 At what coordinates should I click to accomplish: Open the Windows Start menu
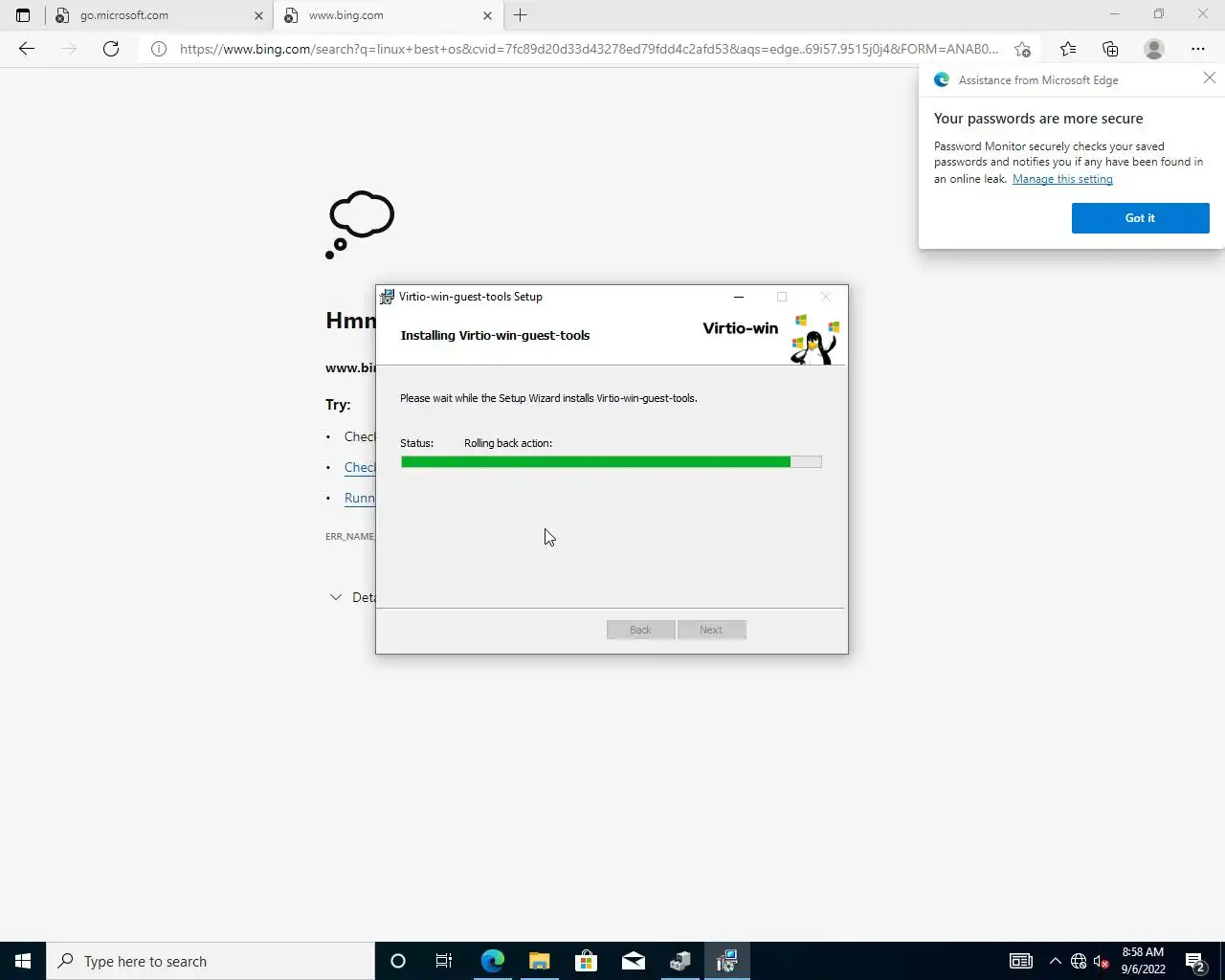[x=23, y=961]
